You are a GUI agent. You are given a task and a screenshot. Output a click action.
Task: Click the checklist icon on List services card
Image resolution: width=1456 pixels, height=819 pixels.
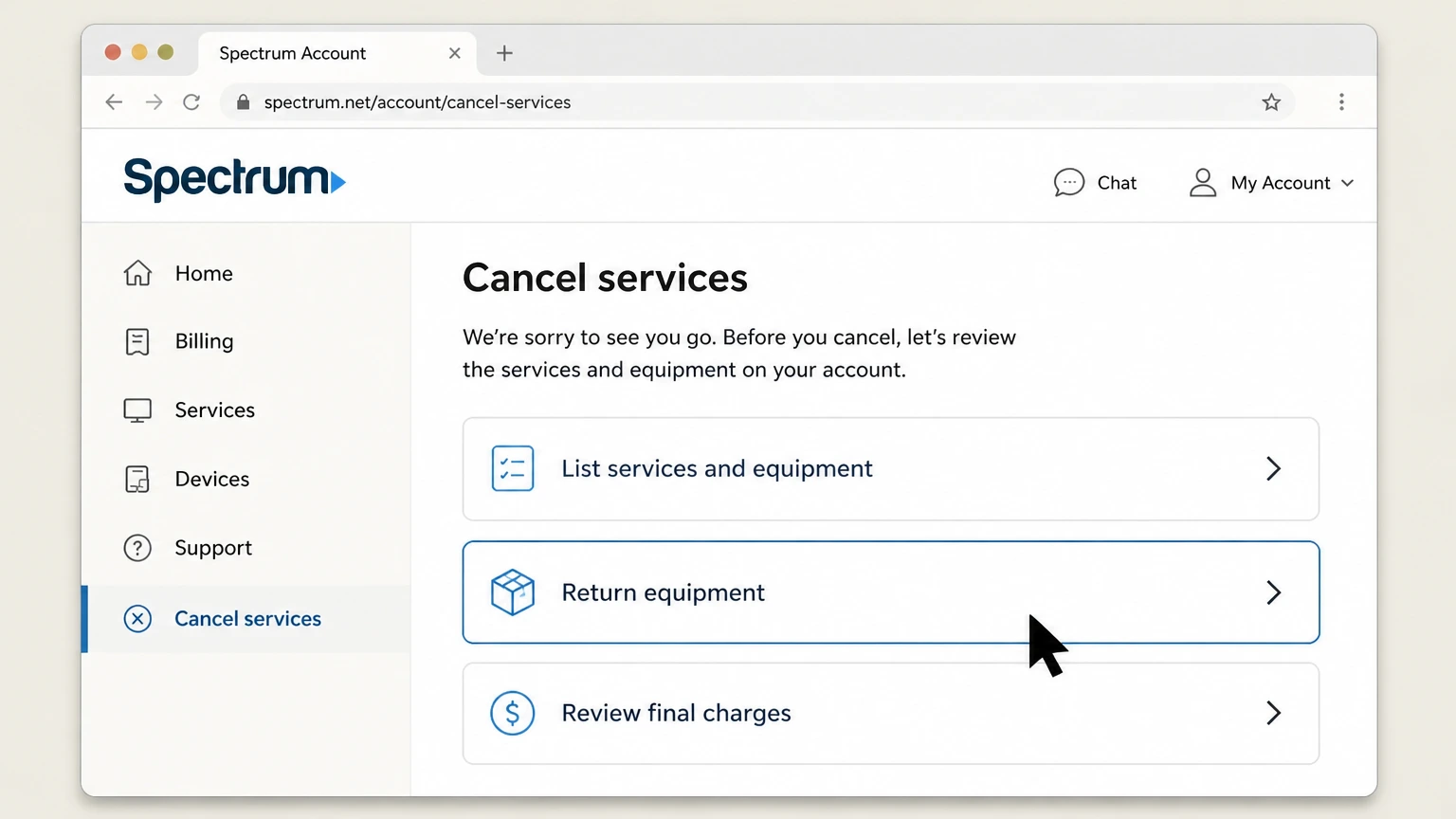point(513,468)
